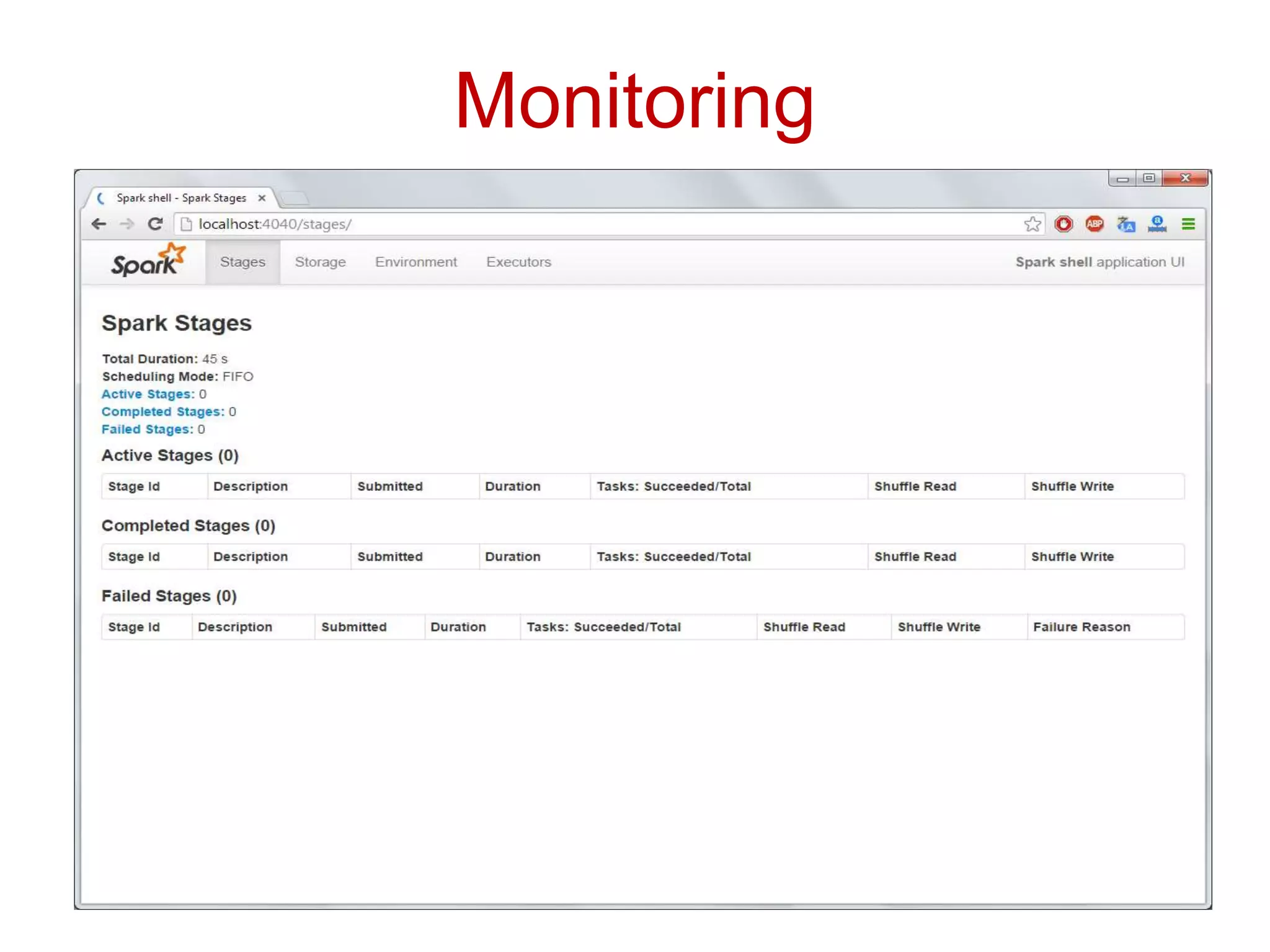The height and width of the screenshot is (952, 1270).
Task: Reload the Spark Stages page
Action: coord(155,224)
